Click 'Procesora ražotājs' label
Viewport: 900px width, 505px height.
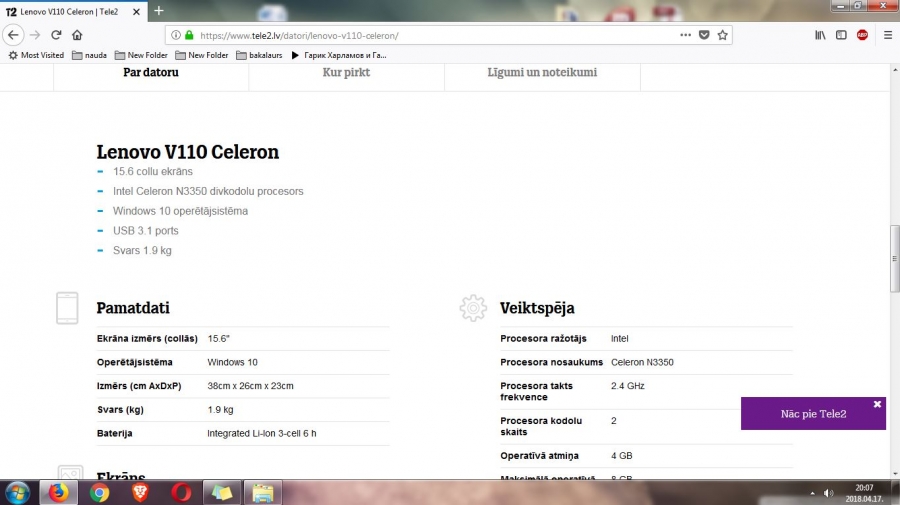click(544, 339)
